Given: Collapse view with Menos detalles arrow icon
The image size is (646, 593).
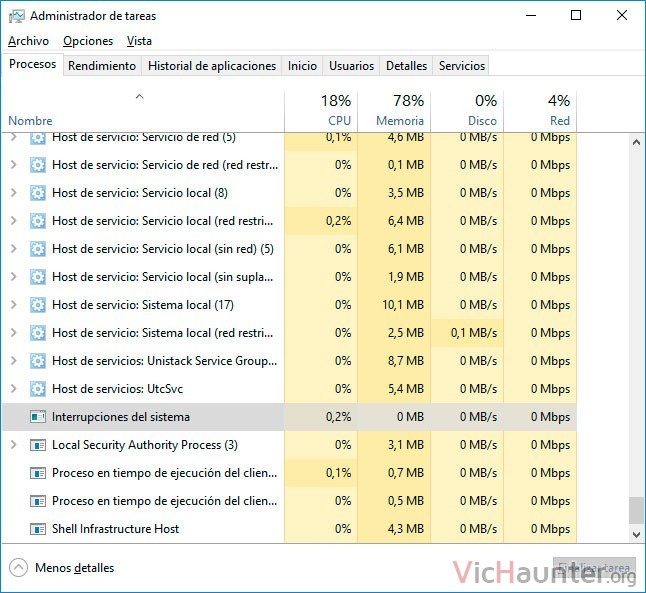Looking at the screenshot, I should pyautogui.click(x=19, y=568).
